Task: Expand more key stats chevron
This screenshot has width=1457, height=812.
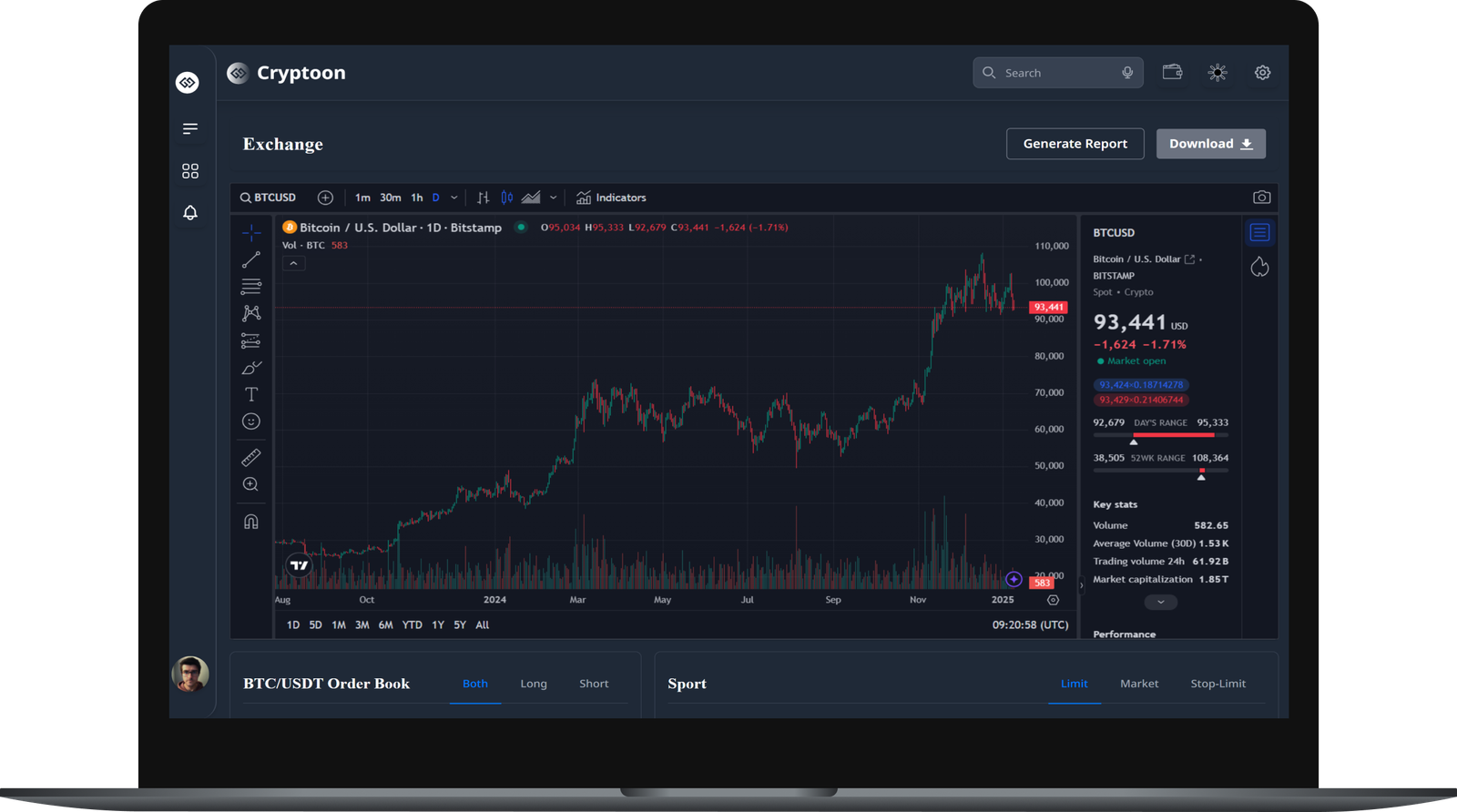Action: pyautogui.click(x=1160, y=603)
